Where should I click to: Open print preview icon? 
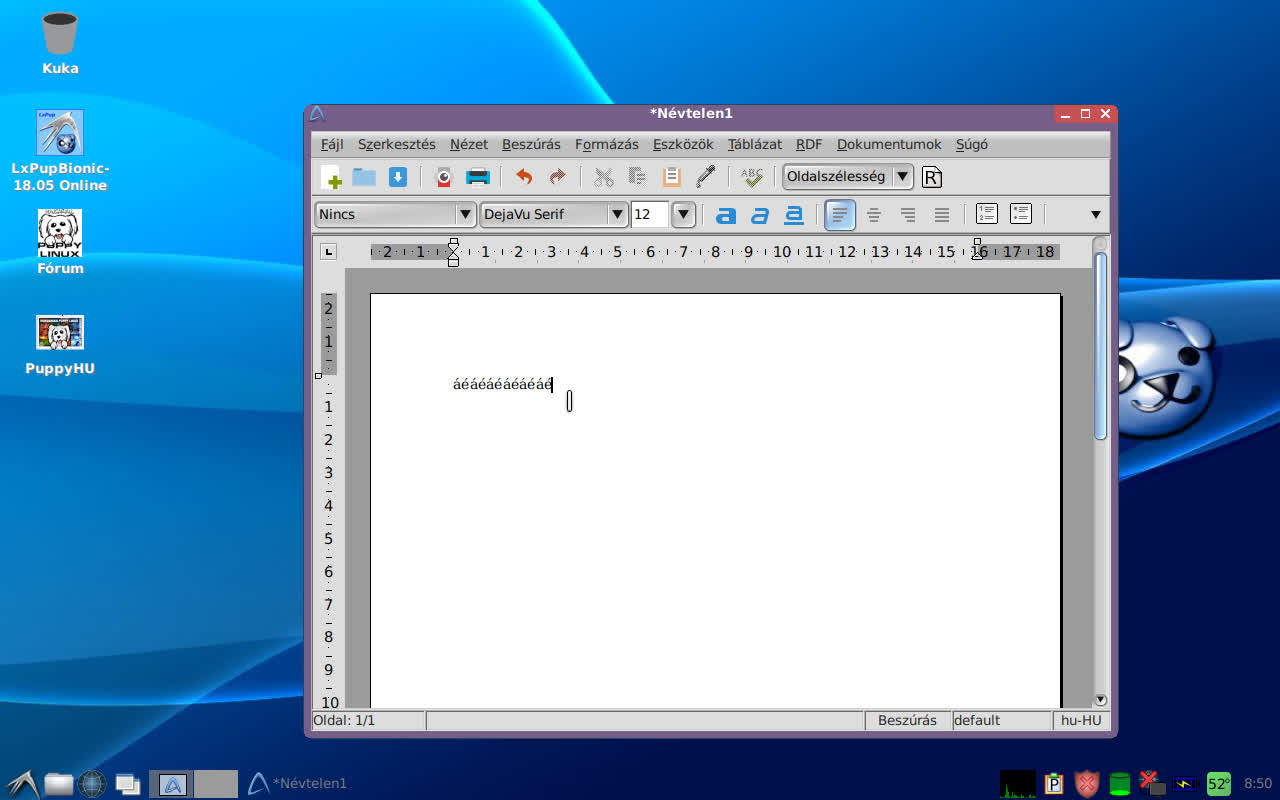(x=444, y=177)
